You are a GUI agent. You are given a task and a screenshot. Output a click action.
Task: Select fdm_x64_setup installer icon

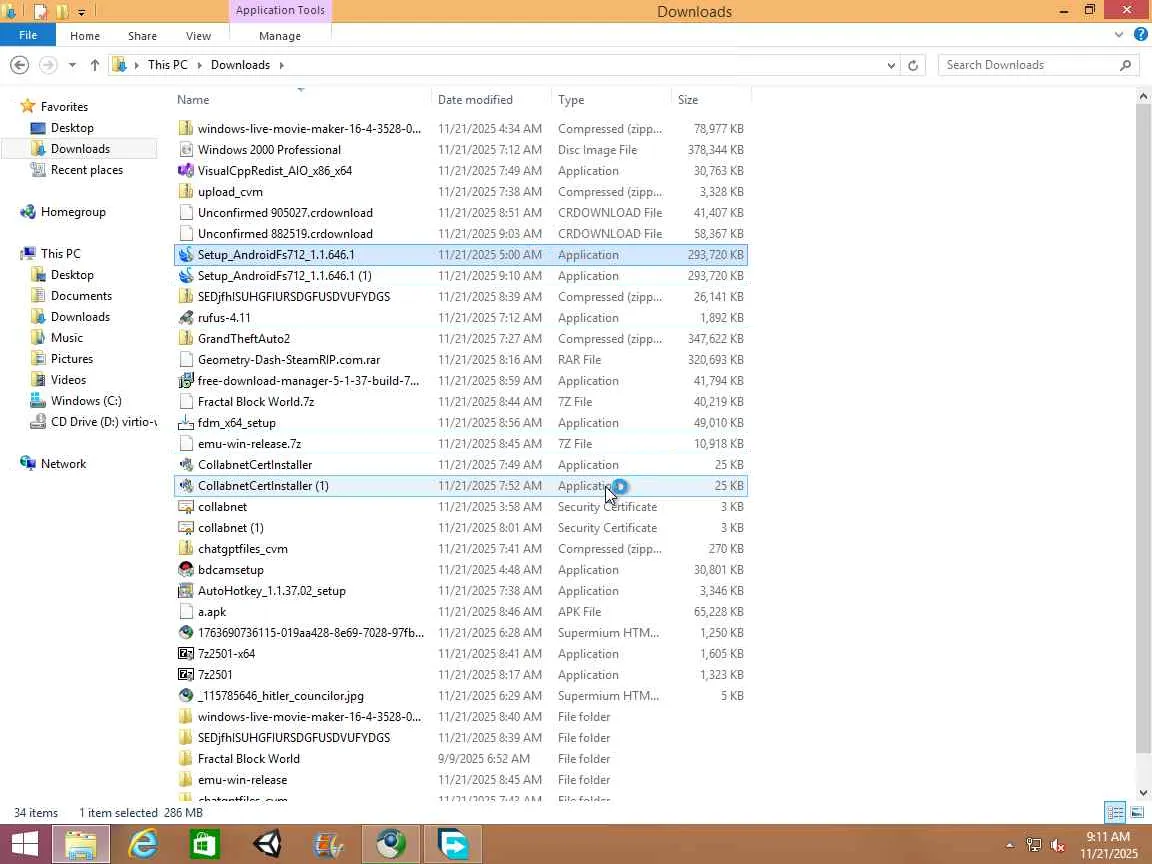coord(186,423)
